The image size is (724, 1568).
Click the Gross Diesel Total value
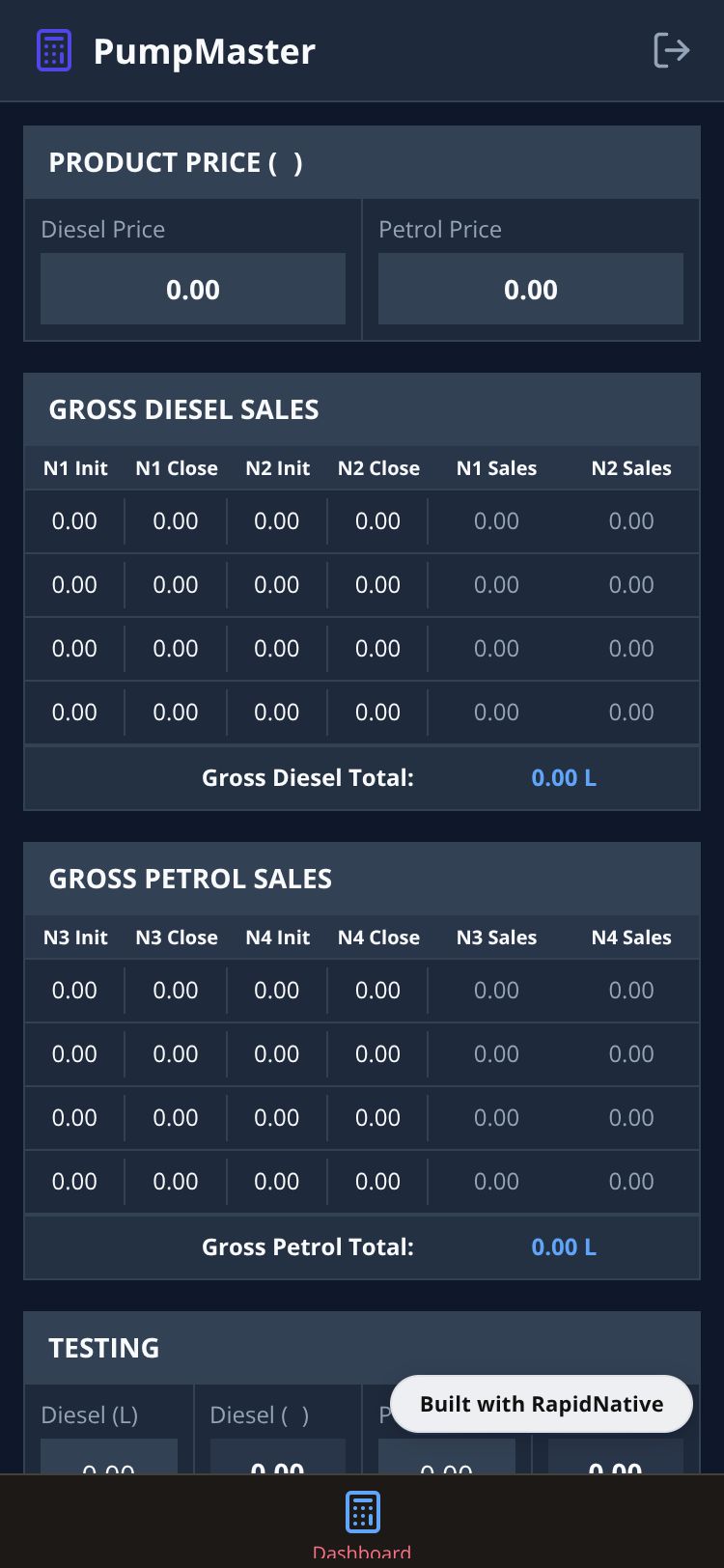(564, 778)
